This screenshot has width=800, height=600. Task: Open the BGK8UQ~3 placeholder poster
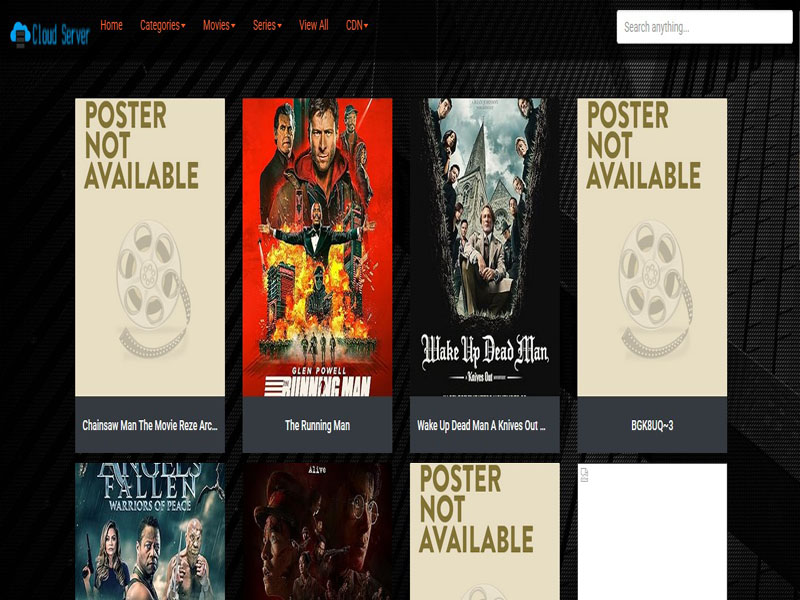[x=652, y=247]
